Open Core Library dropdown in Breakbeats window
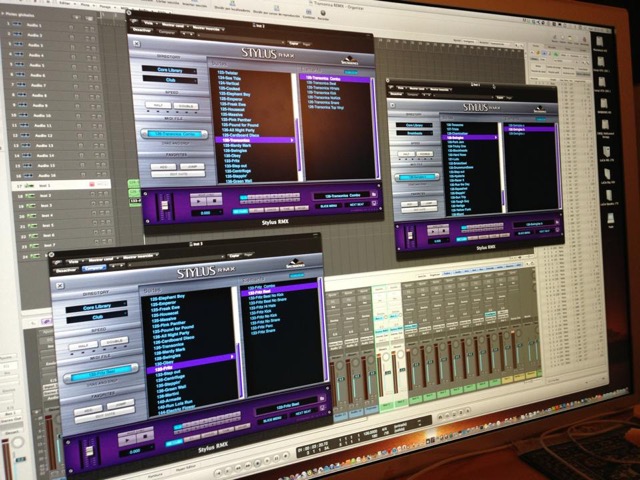The width and height of the screenshot is (640, 480). click(x=414, y=125)
